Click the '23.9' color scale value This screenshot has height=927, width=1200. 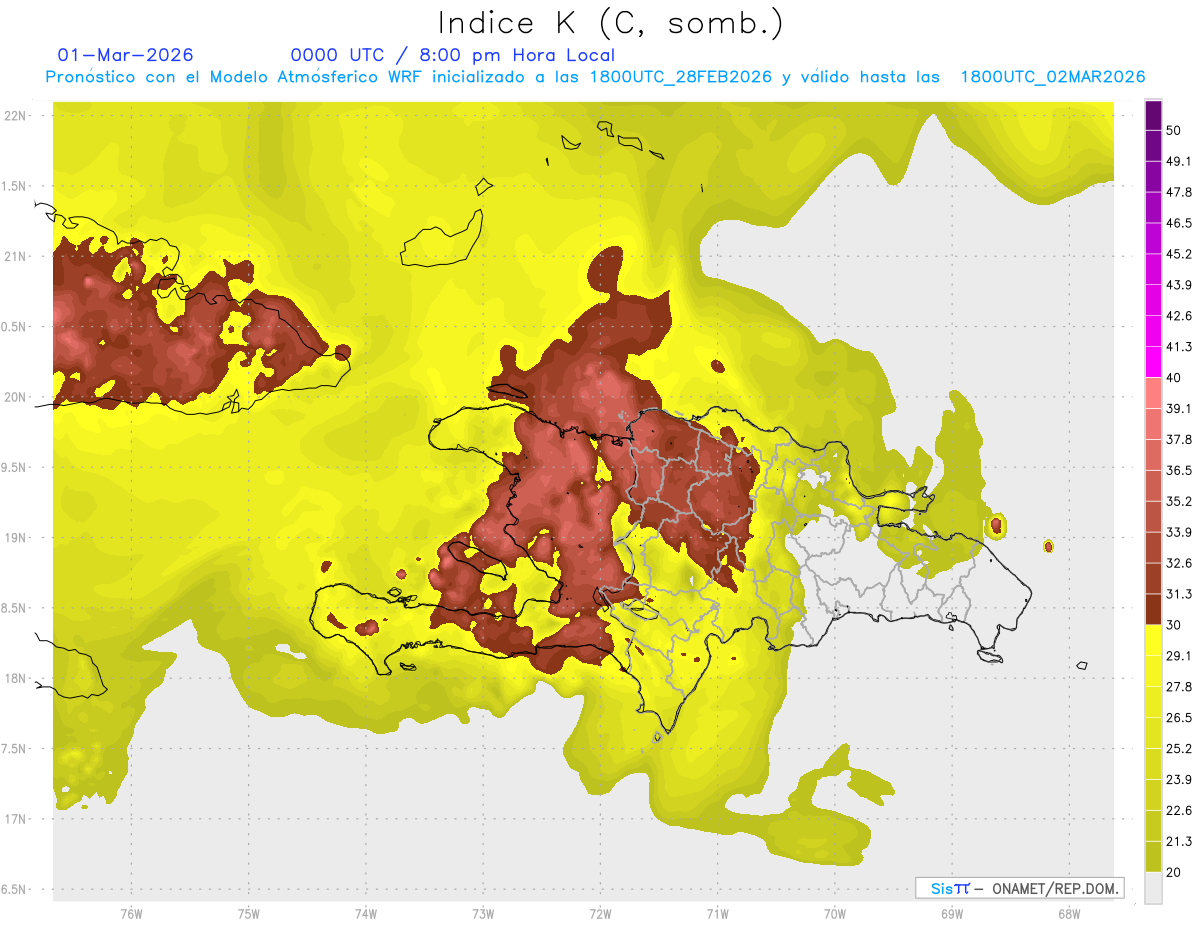point(1179,780)
